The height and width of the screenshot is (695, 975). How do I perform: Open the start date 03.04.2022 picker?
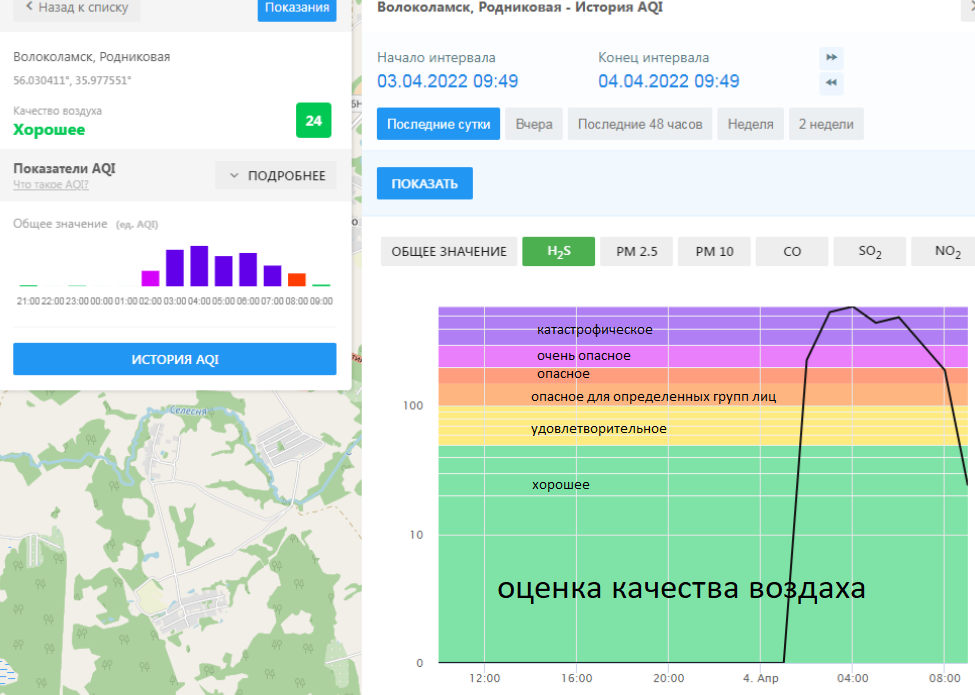tap(447, 81)
